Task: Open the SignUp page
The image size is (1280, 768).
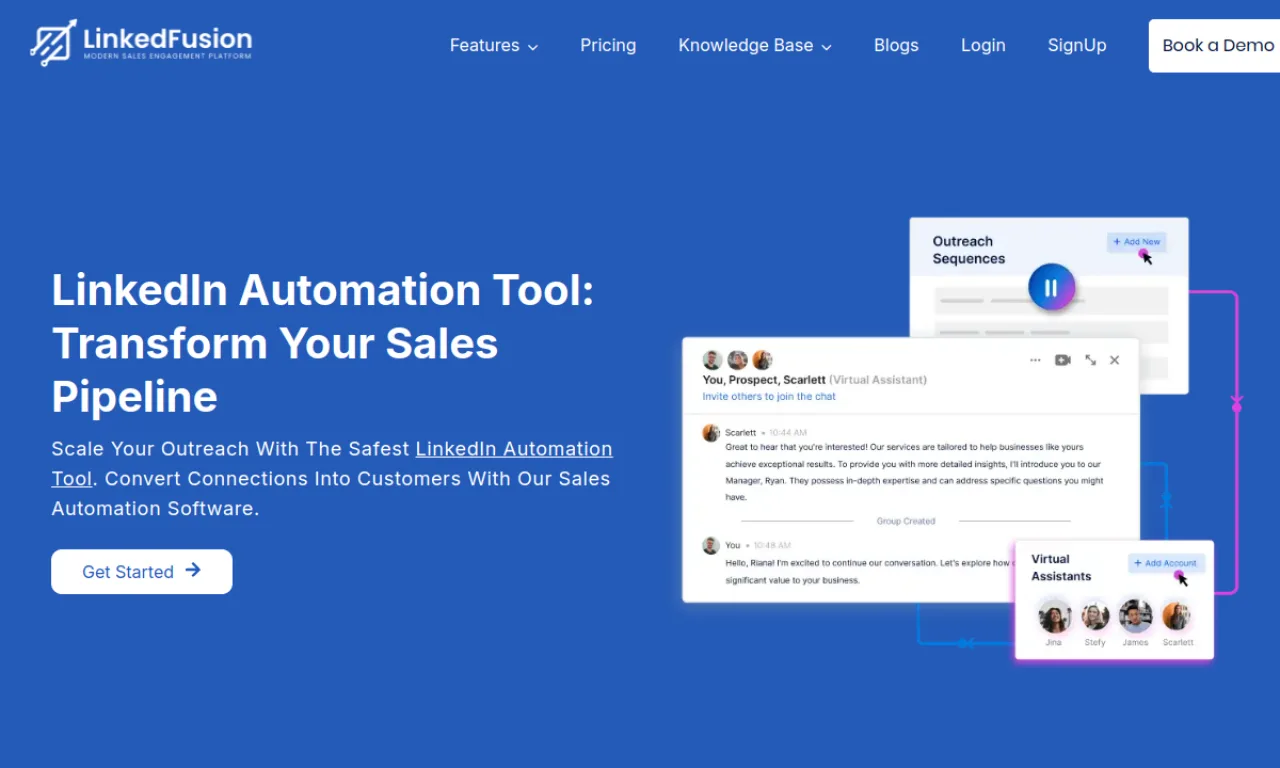Action: point(1077,45)
